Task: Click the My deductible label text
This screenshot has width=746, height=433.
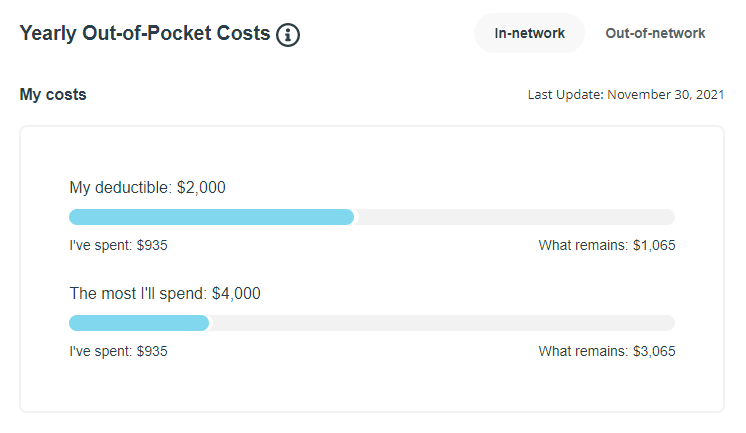Action: pos(120,187)
